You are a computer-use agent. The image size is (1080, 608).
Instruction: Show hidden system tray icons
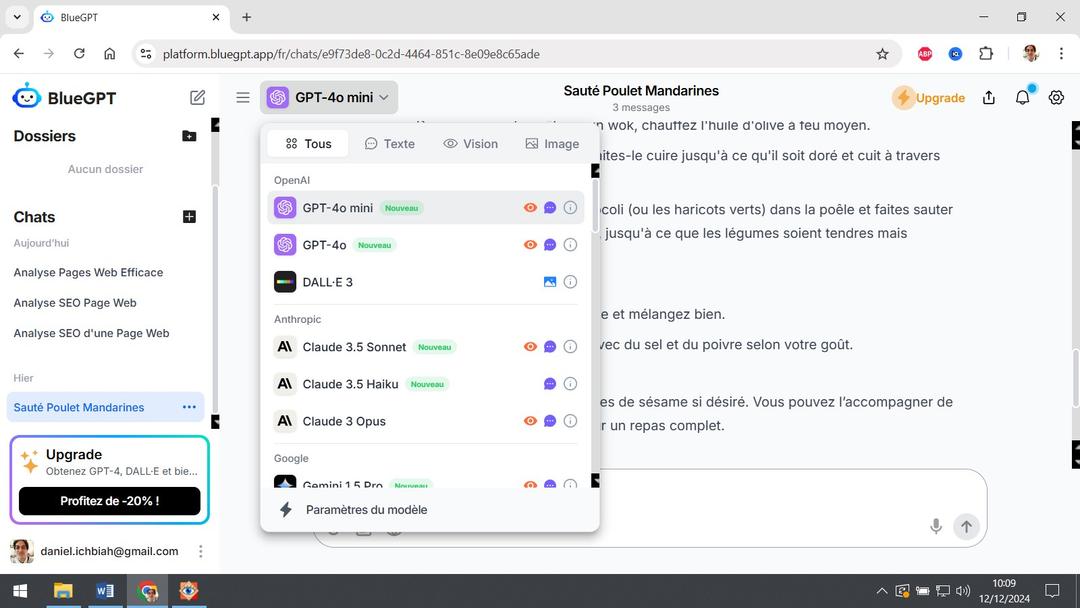(x=882, y=591)
